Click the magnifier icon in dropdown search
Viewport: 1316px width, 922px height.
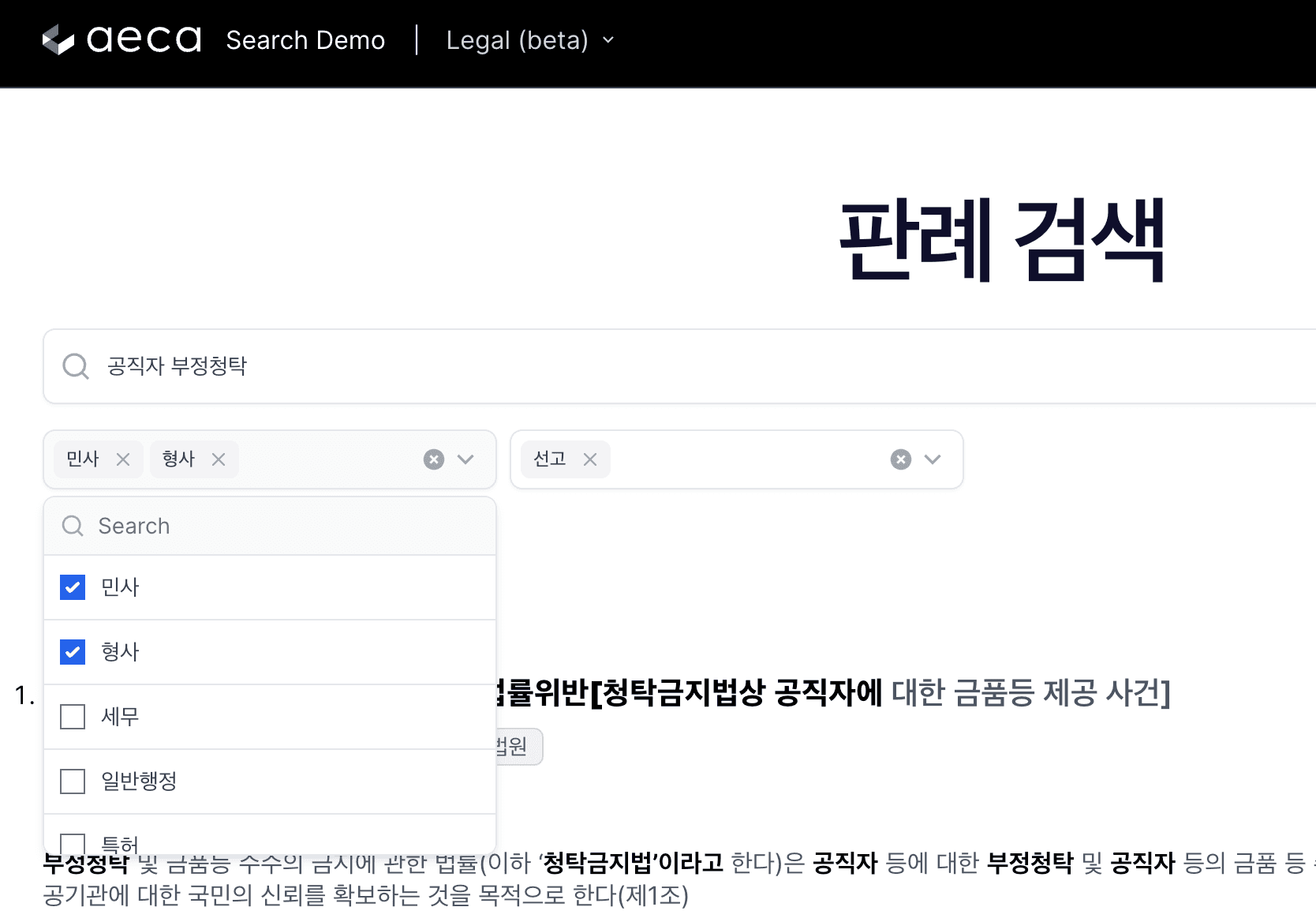coord(73,526)
